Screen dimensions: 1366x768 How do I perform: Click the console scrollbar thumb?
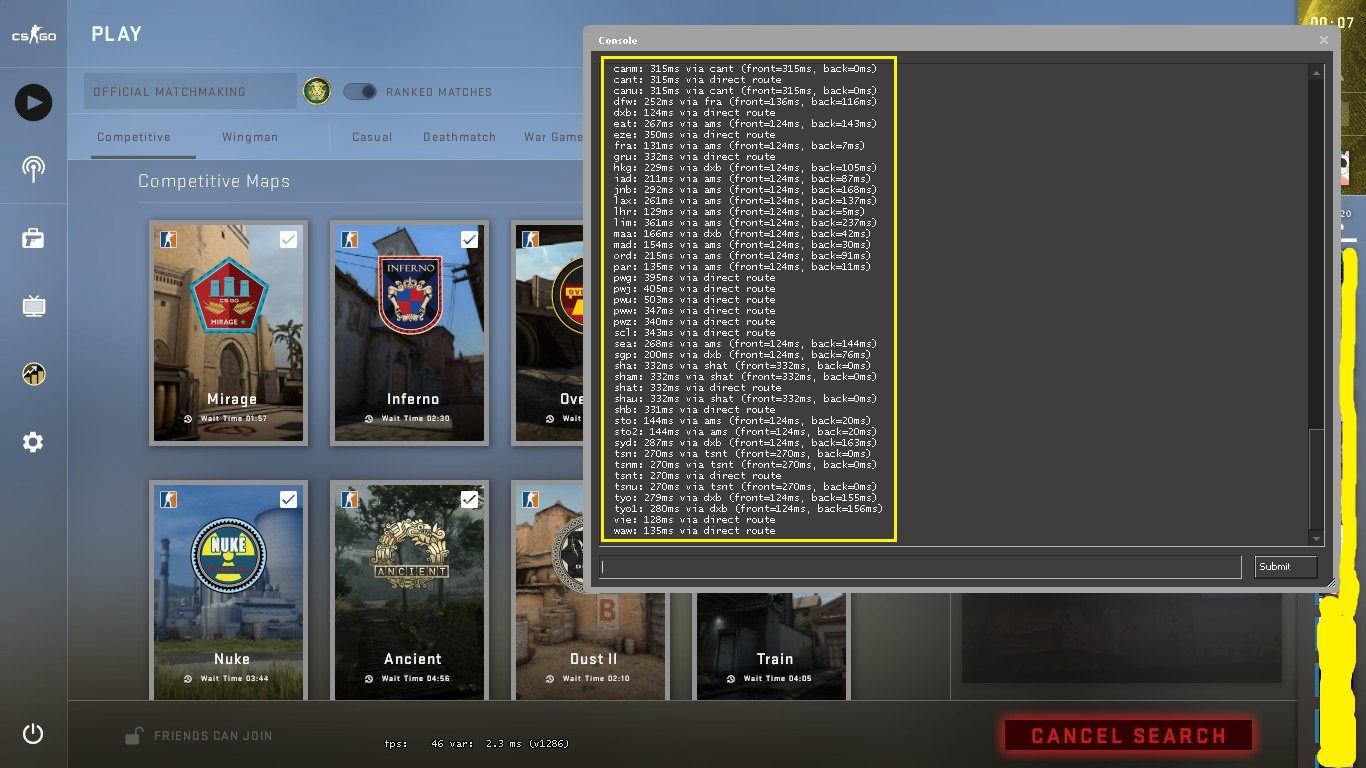point(1316,481)
